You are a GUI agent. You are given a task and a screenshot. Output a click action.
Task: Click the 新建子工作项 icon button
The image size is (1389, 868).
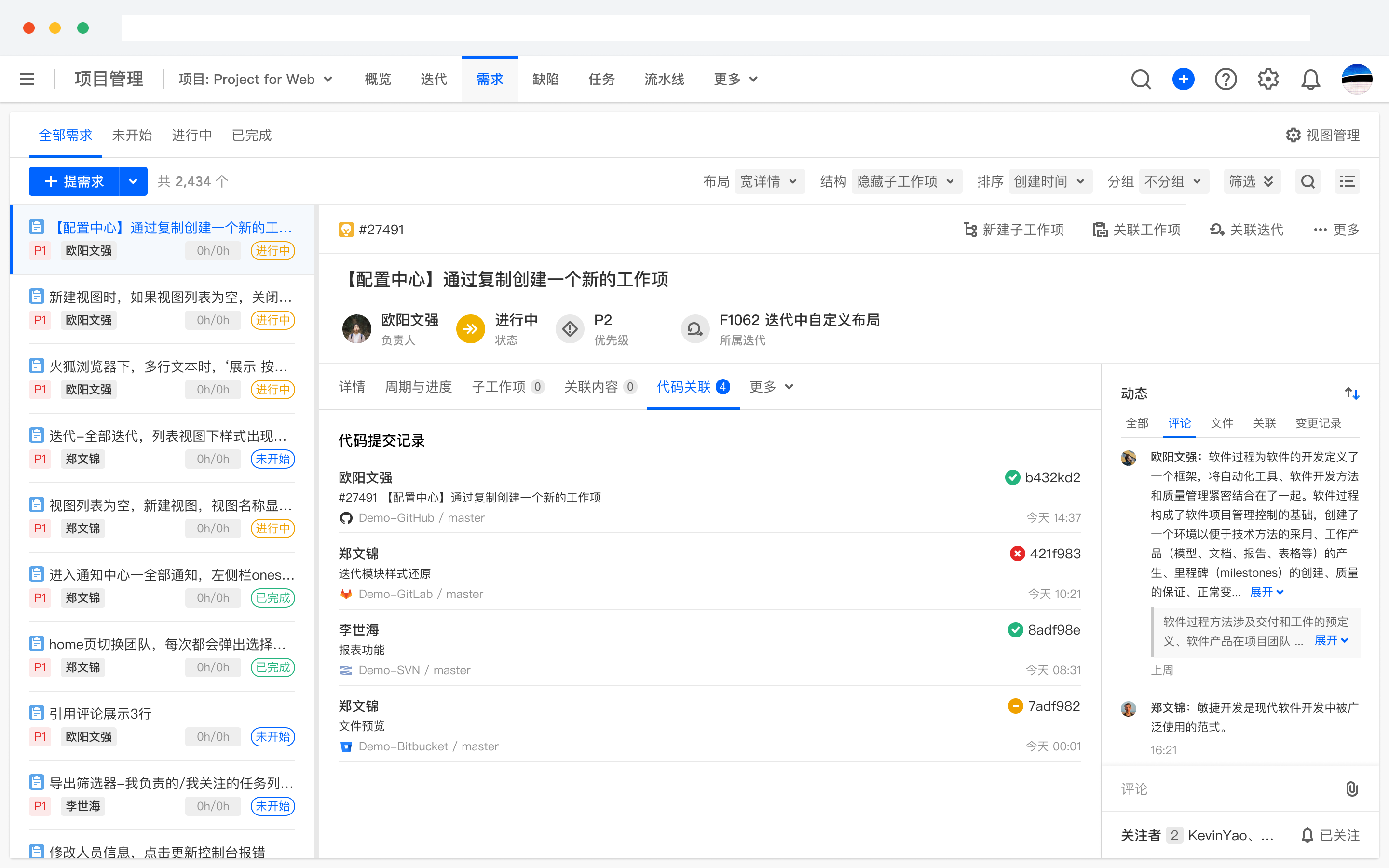pyautogui.click(x=1014, y=230)
